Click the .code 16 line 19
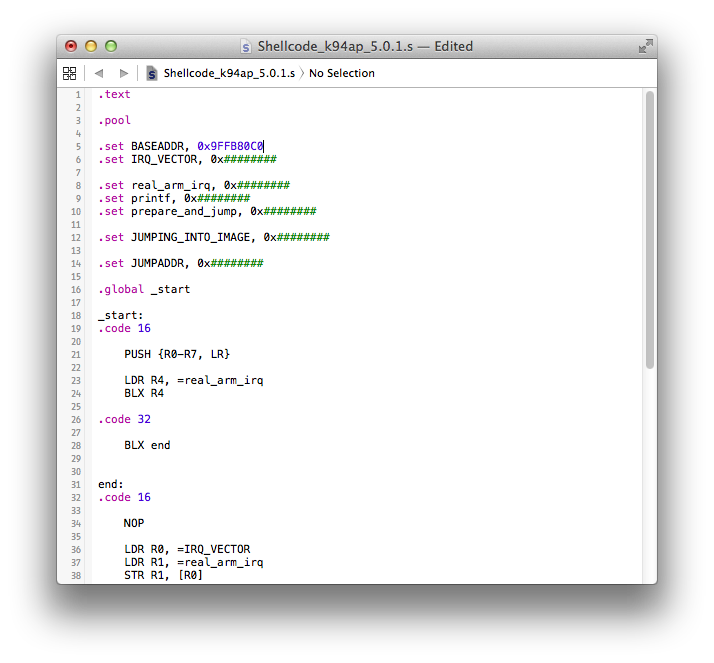Image resolution: width=714 pixels, height=663 pixels. click(x=124, y=328)
